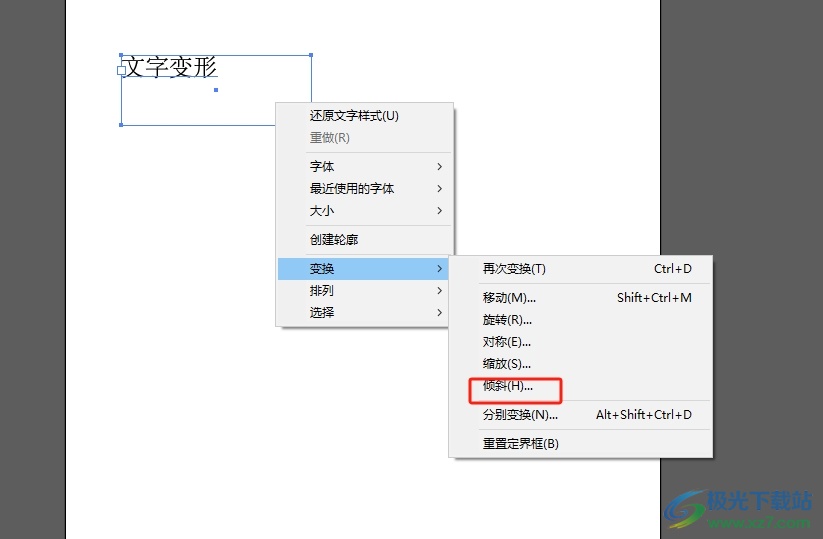823x539 pixels.
Task: Click the 文字变形 text on canvas
Action: [171, 67]
